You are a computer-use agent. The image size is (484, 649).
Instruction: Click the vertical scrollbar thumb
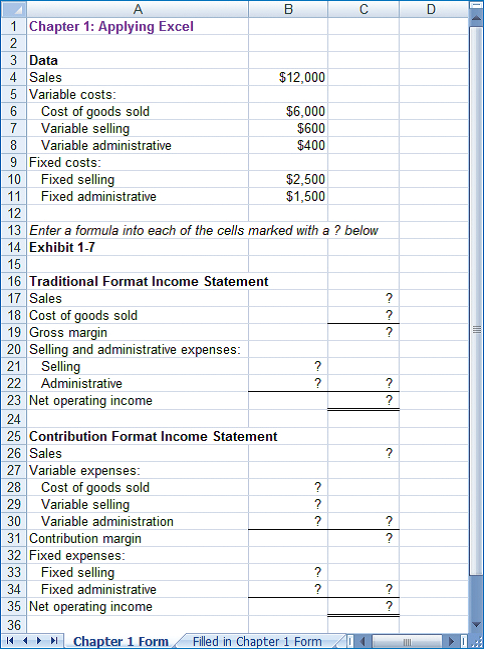point(477,299)
